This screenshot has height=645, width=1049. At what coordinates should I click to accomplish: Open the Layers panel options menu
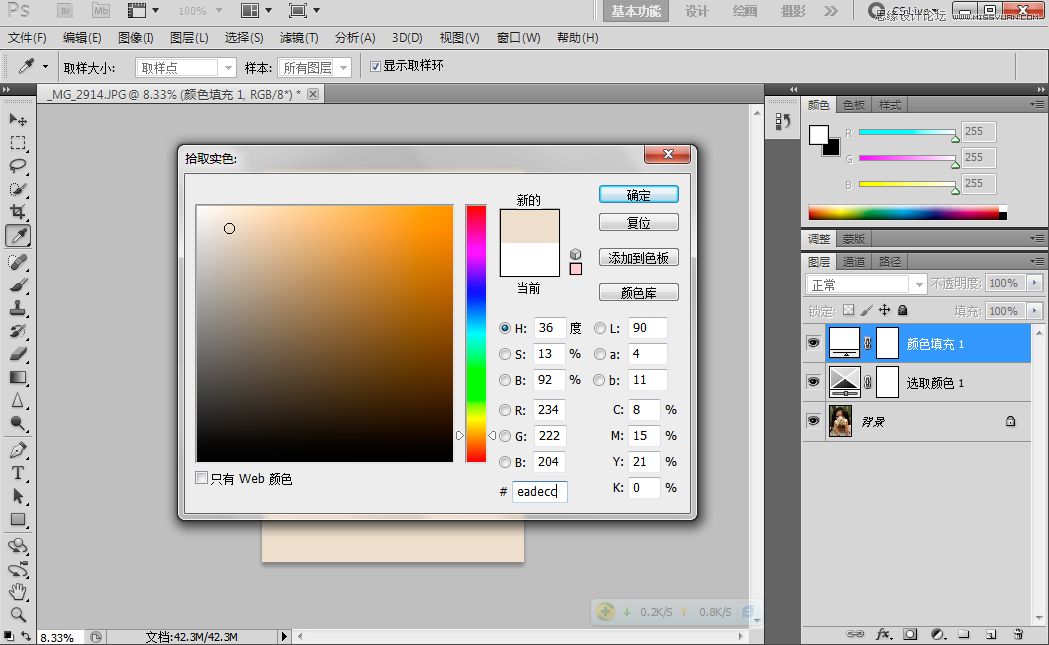[x=1037, y=261]
